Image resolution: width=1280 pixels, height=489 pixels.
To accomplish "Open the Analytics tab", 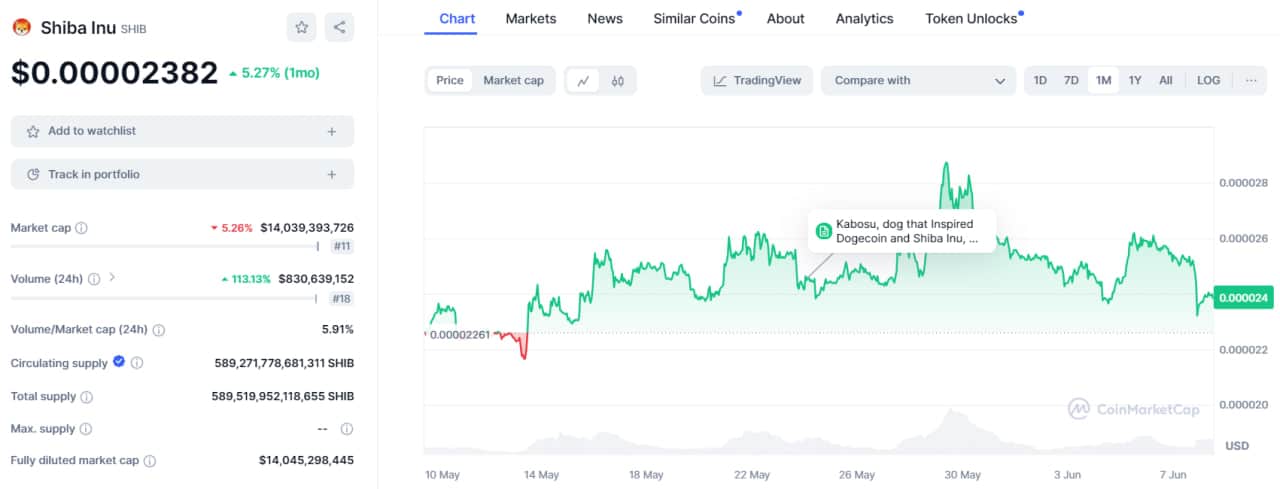I will (865, 19).
